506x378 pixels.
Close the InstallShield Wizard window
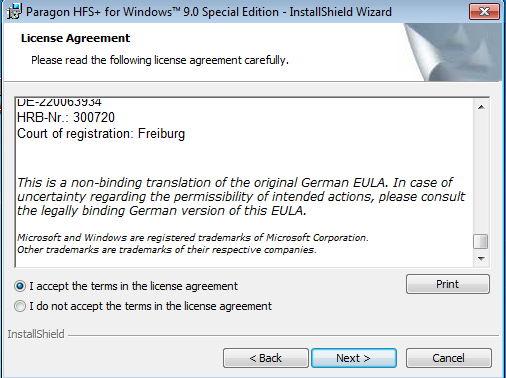484,12
